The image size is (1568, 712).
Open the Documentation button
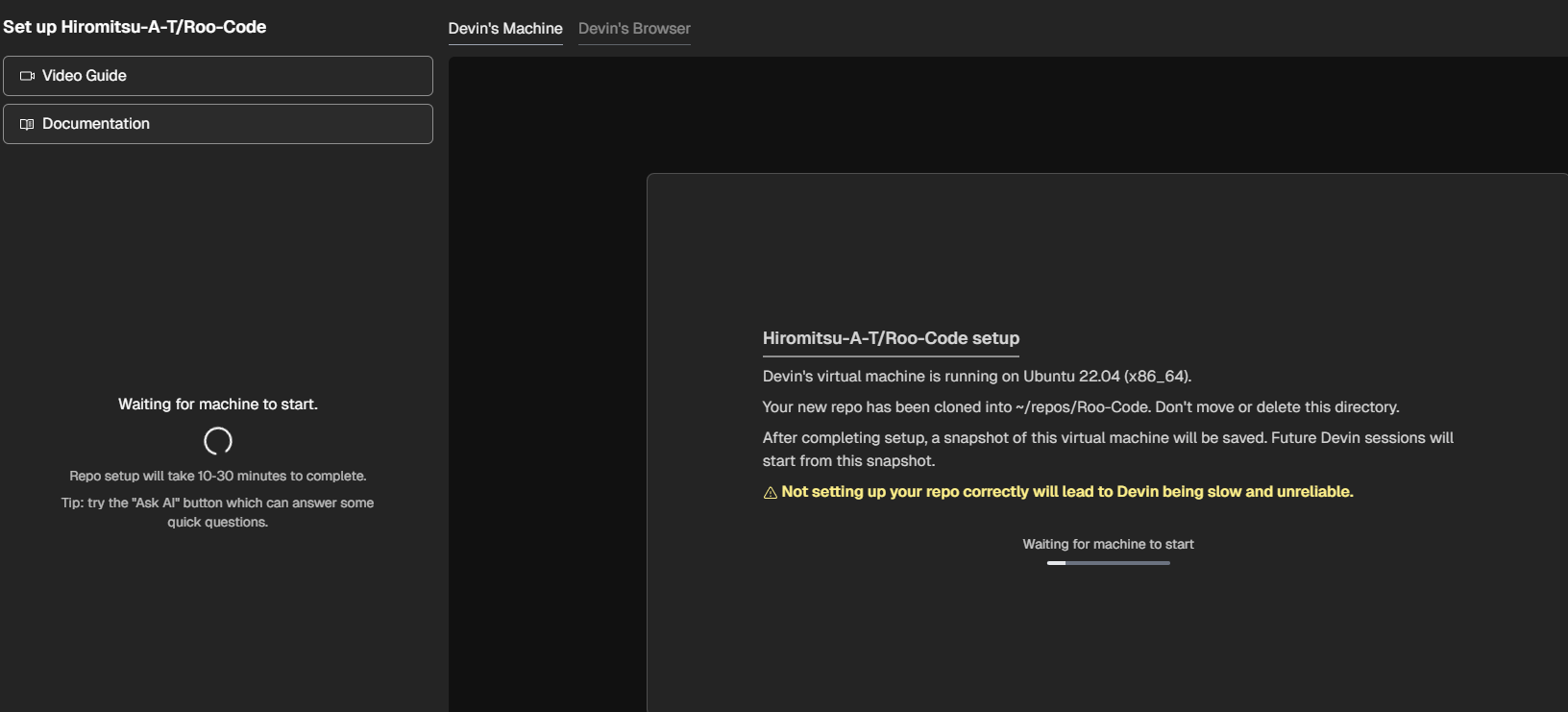(218, 124)
